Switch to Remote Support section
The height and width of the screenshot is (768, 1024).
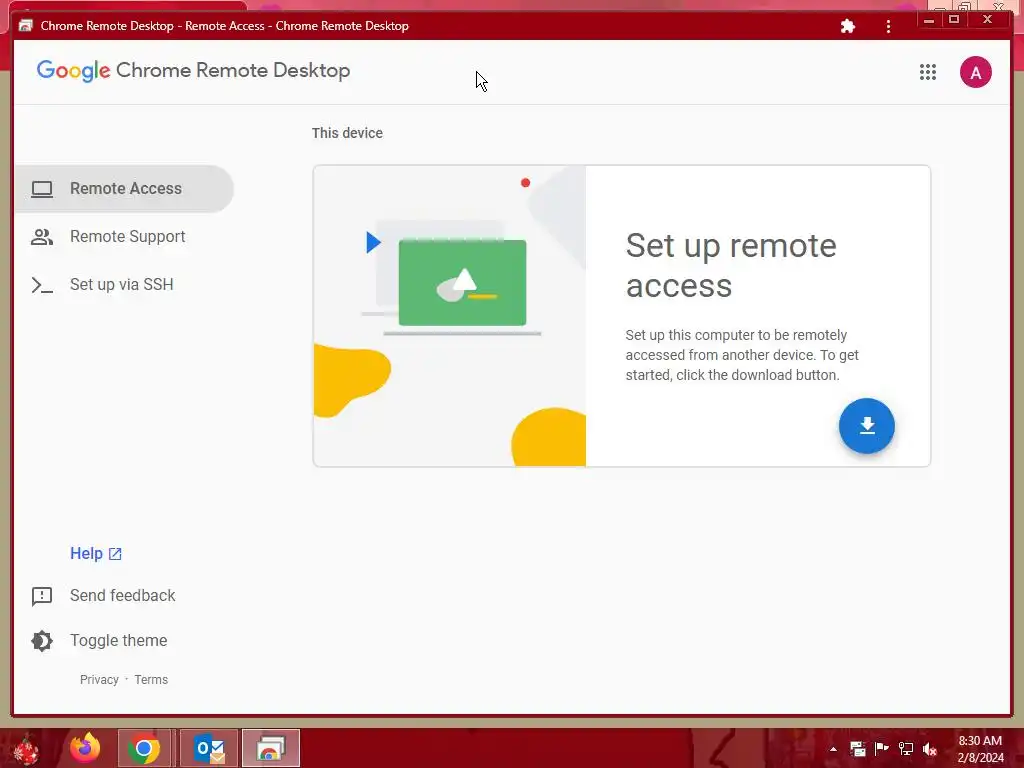click(124, 236)
